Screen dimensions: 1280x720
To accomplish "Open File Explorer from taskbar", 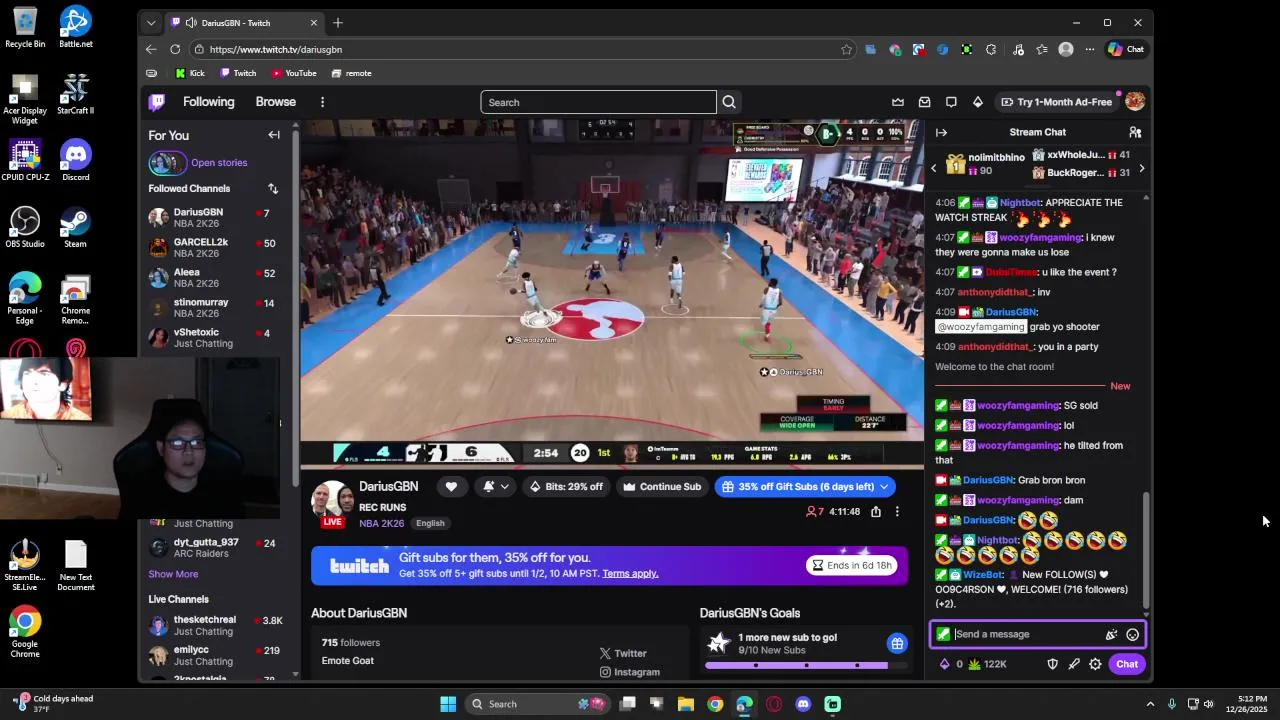I will coord(686,704).
